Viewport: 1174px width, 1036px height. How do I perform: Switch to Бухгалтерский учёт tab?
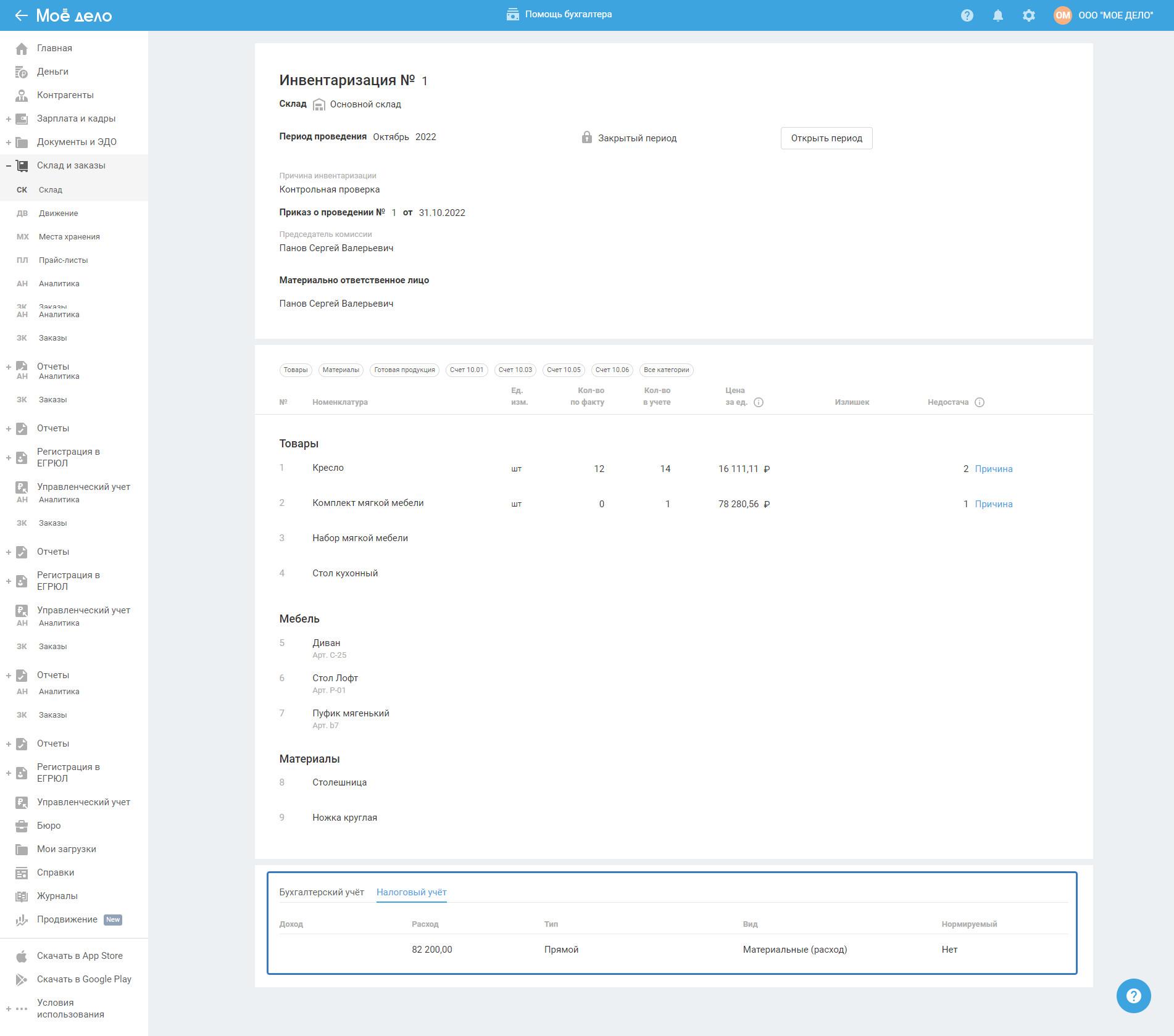pyautogui.click(x=321, y=892)
